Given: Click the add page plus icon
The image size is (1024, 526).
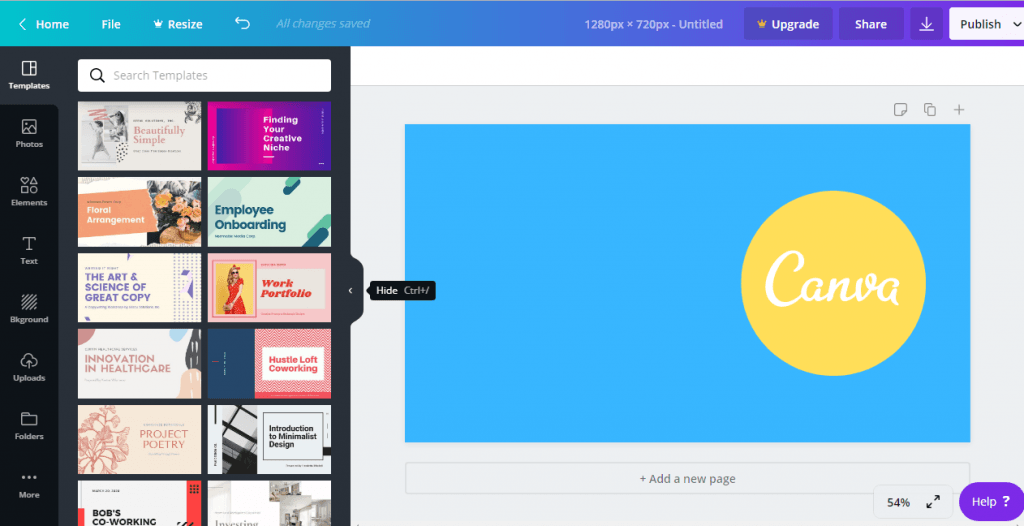Looking at the screenshot, I should 959,110.
